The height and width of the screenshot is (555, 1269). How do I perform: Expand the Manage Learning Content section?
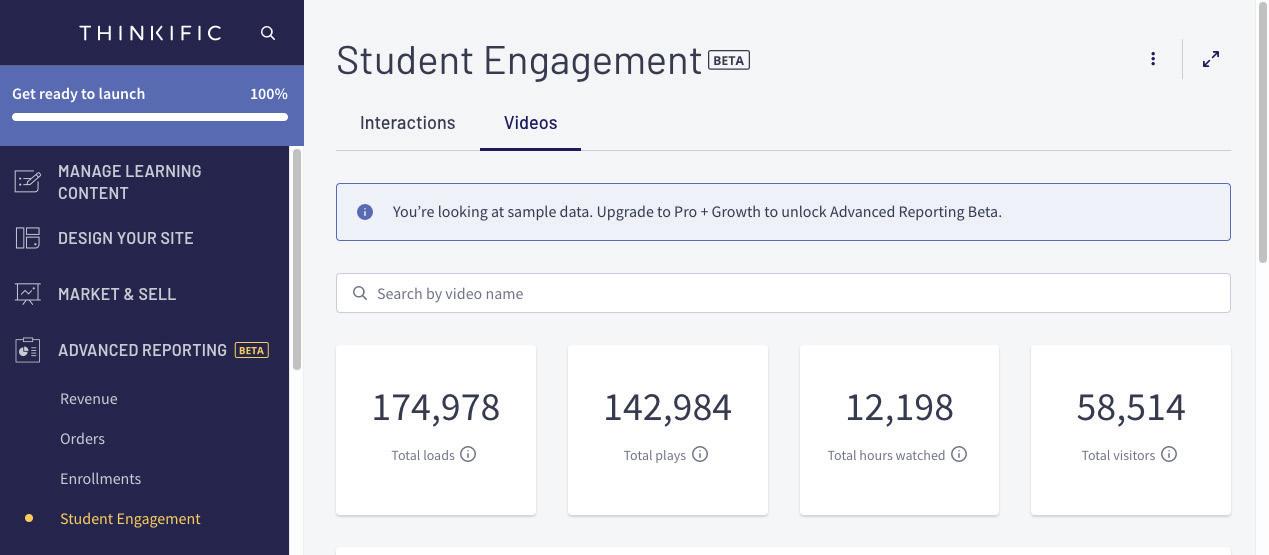pyautogui.click(x=129, y=182)
